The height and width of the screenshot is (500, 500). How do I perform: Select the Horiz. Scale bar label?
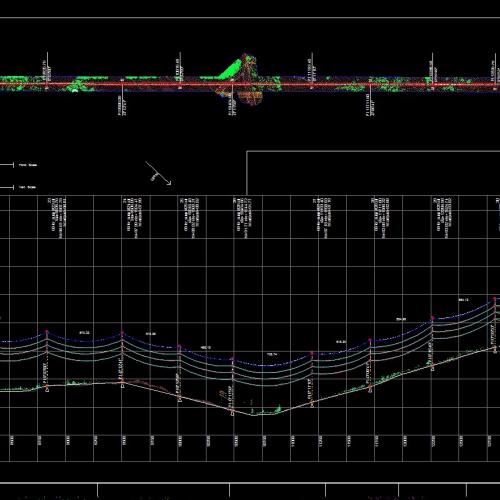tap(28, 165)
